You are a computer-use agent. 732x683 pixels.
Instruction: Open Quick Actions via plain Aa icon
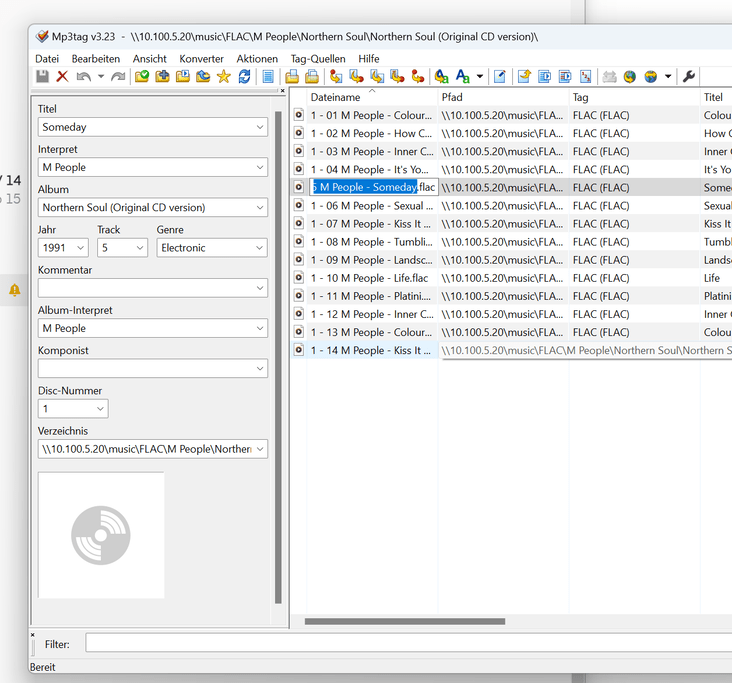pos(463,76)
